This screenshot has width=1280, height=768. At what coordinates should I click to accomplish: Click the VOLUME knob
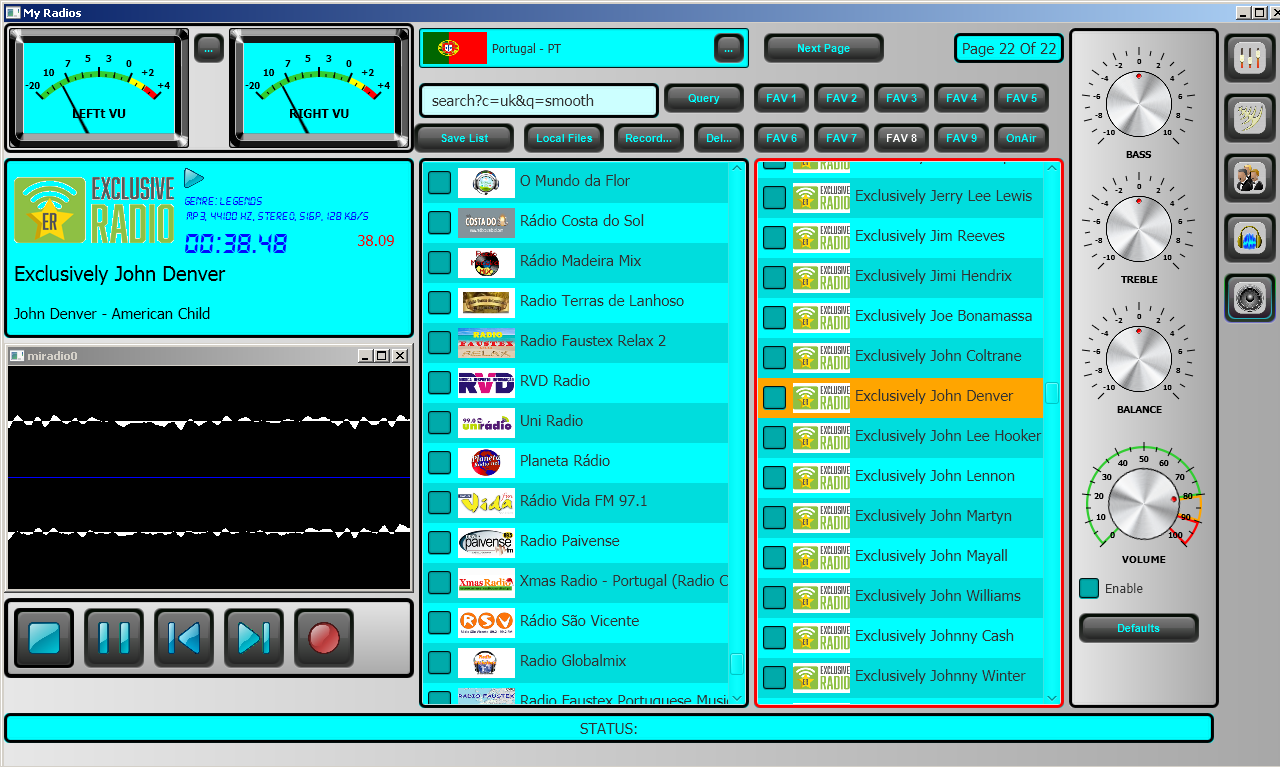click(1144, 503)
